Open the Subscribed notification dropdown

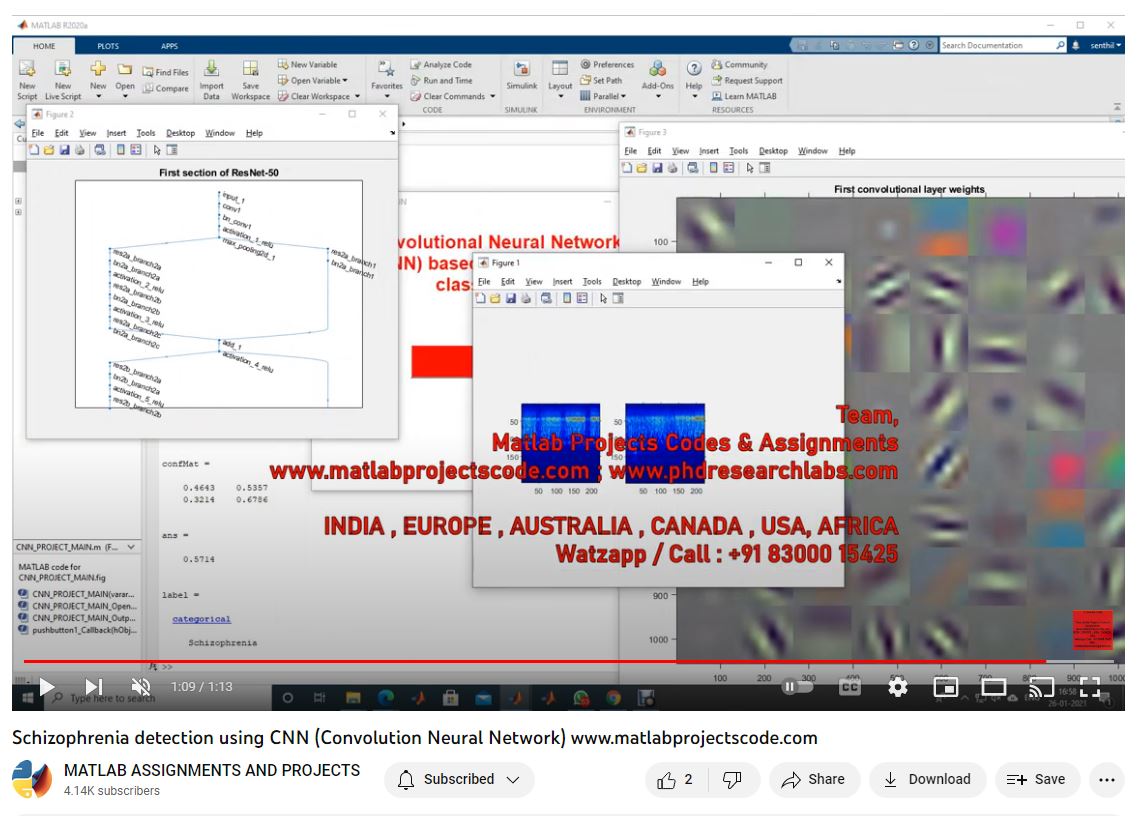459,780
